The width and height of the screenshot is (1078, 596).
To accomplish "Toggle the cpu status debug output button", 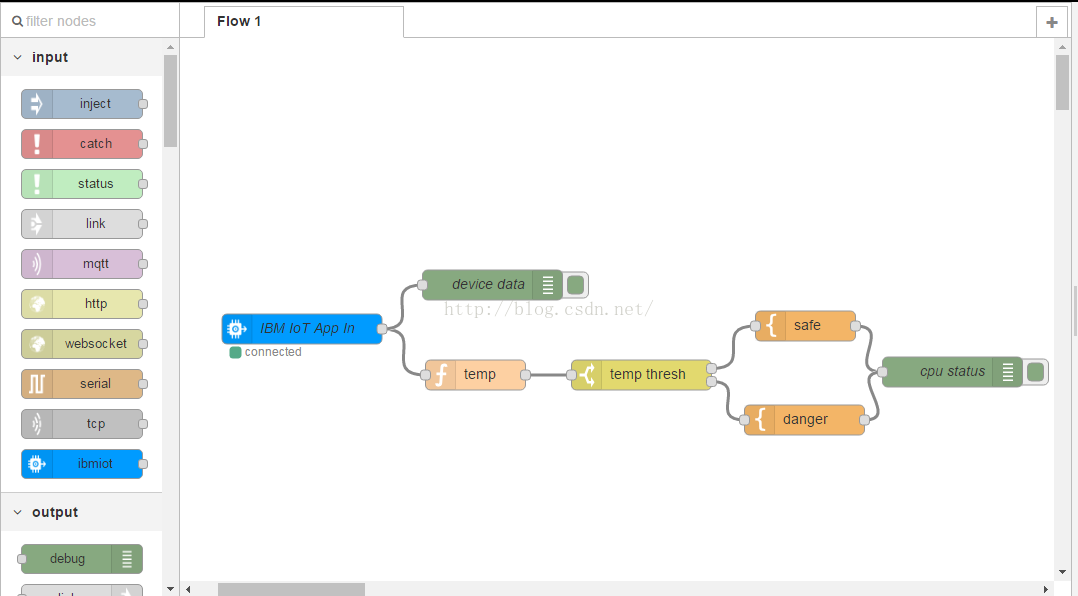I will 1035,372.
